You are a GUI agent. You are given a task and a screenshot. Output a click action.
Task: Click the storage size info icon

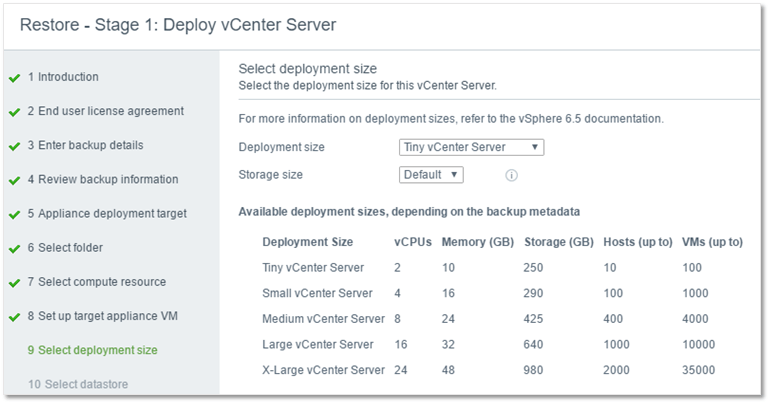click(x=511, y=175)
